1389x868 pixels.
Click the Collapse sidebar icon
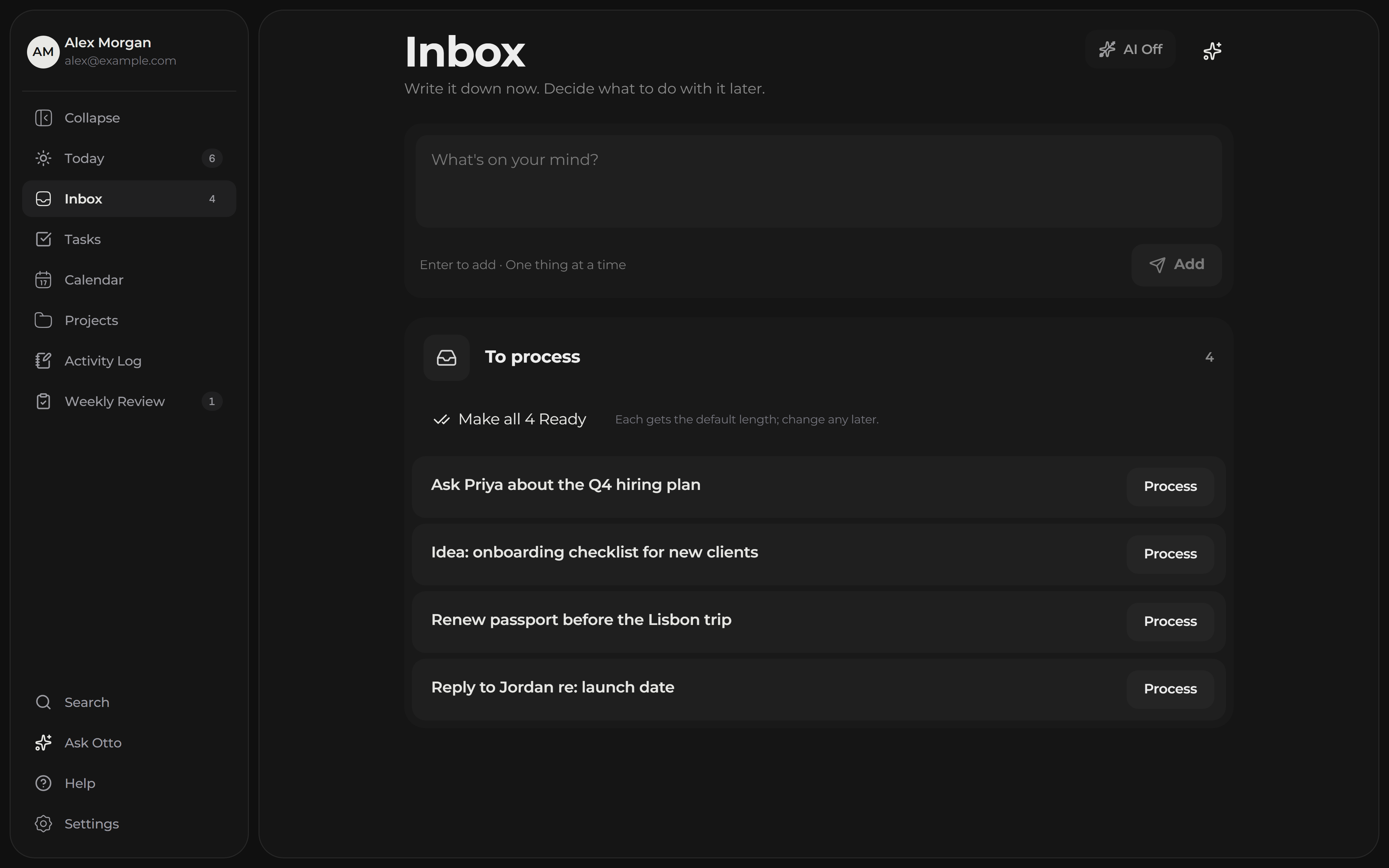43,118
